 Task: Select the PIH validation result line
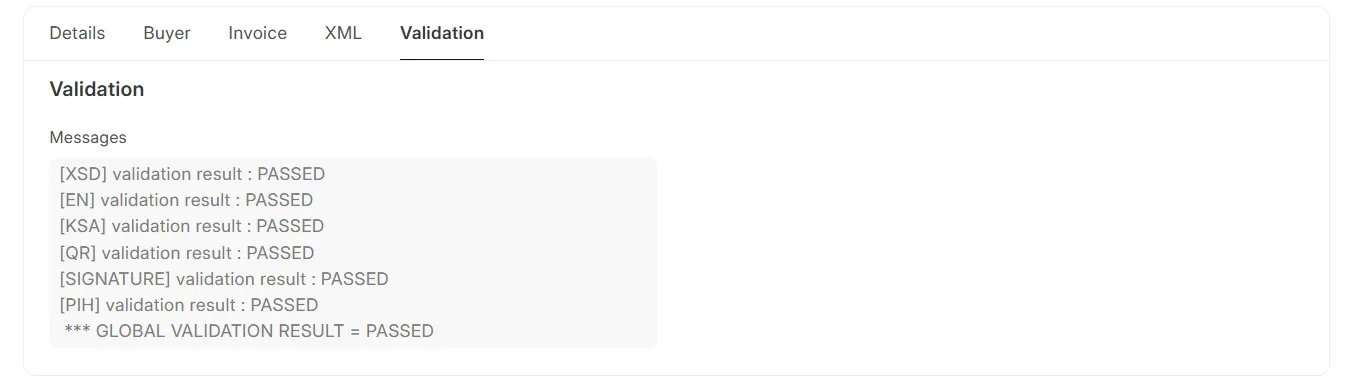[189, 305]
